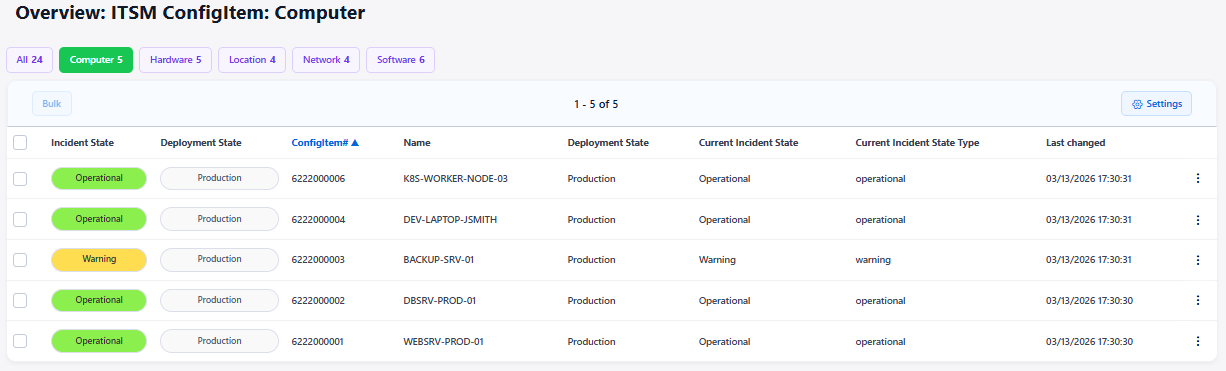Click the ascending sort arrow beside ConfigItem#

355,143
